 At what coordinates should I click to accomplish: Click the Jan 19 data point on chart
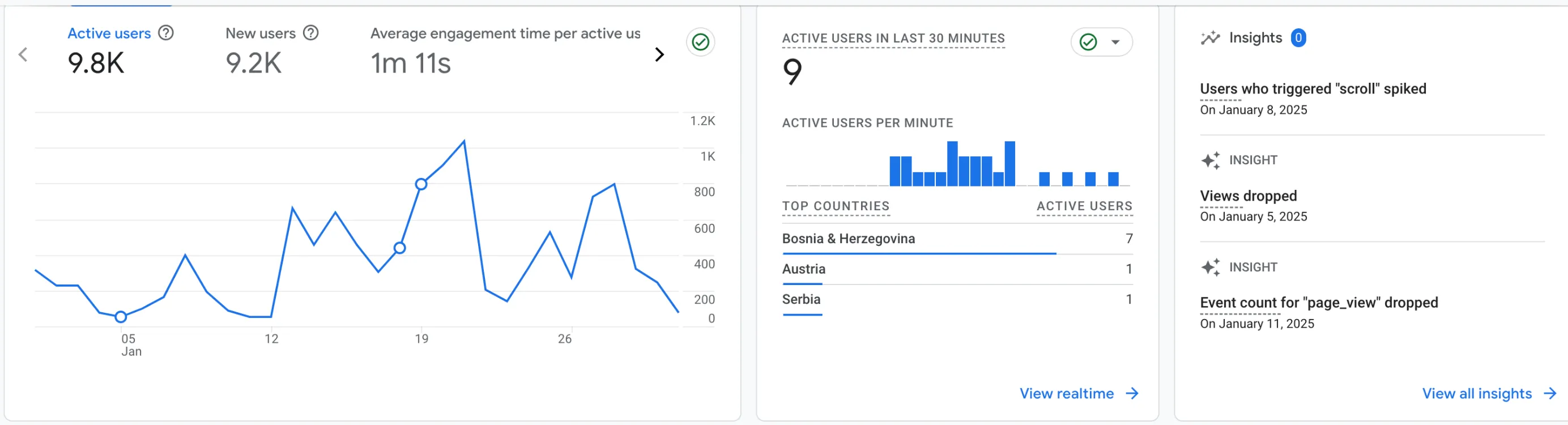pos(421,184)
